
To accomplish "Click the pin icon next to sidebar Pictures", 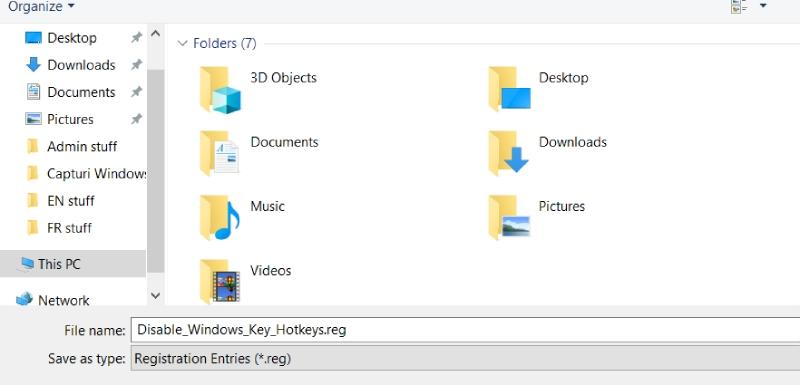I will coord(136,119).
